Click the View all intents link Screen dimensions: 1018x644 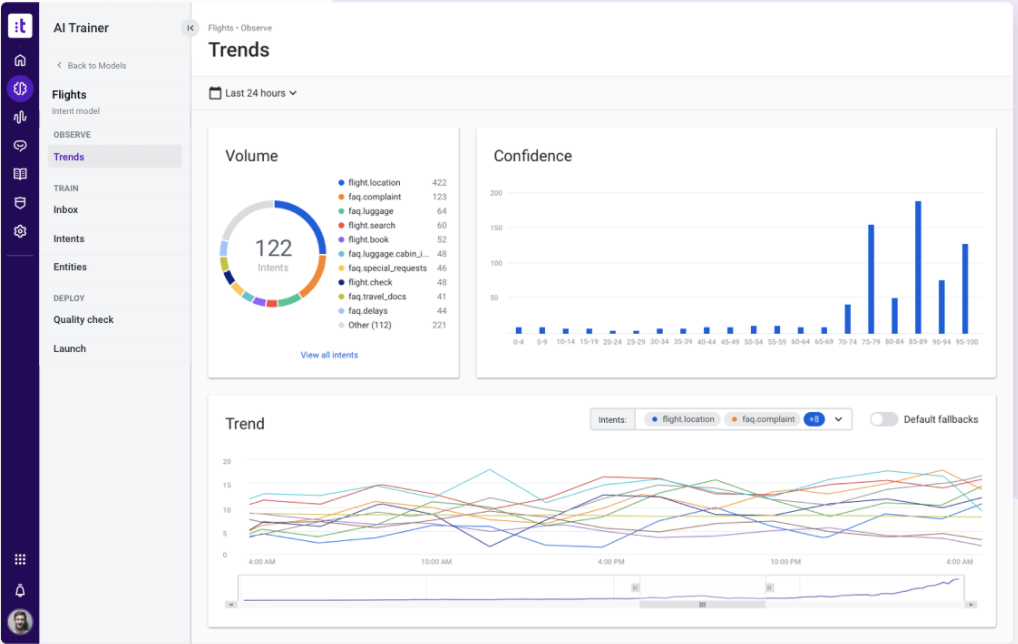(329, 355)
